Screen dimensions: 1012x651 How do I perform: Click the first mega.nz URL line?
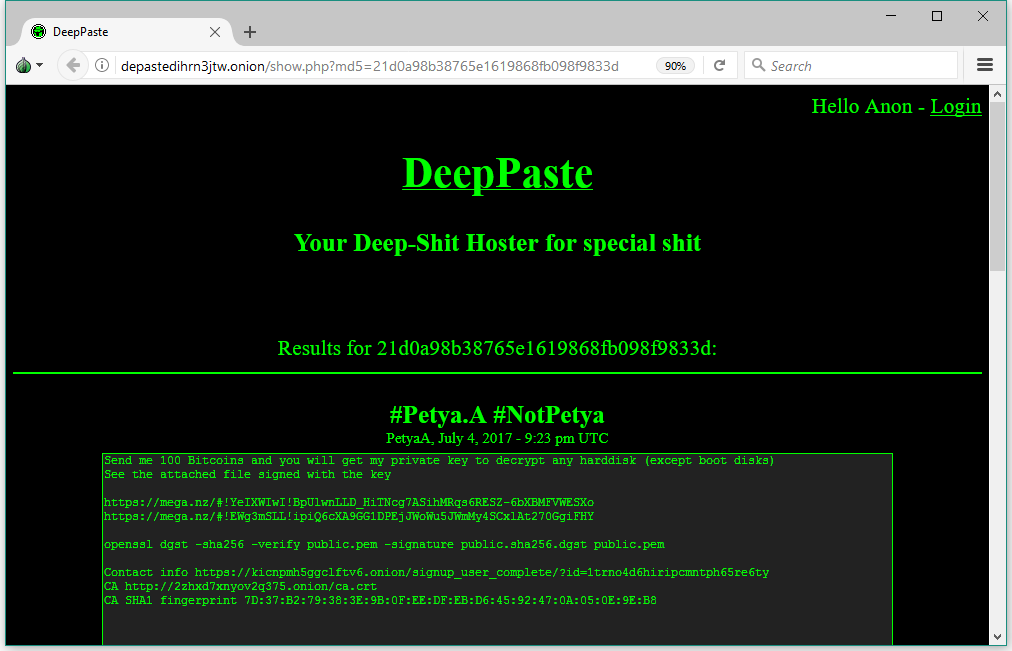click(x=349, y=503)
